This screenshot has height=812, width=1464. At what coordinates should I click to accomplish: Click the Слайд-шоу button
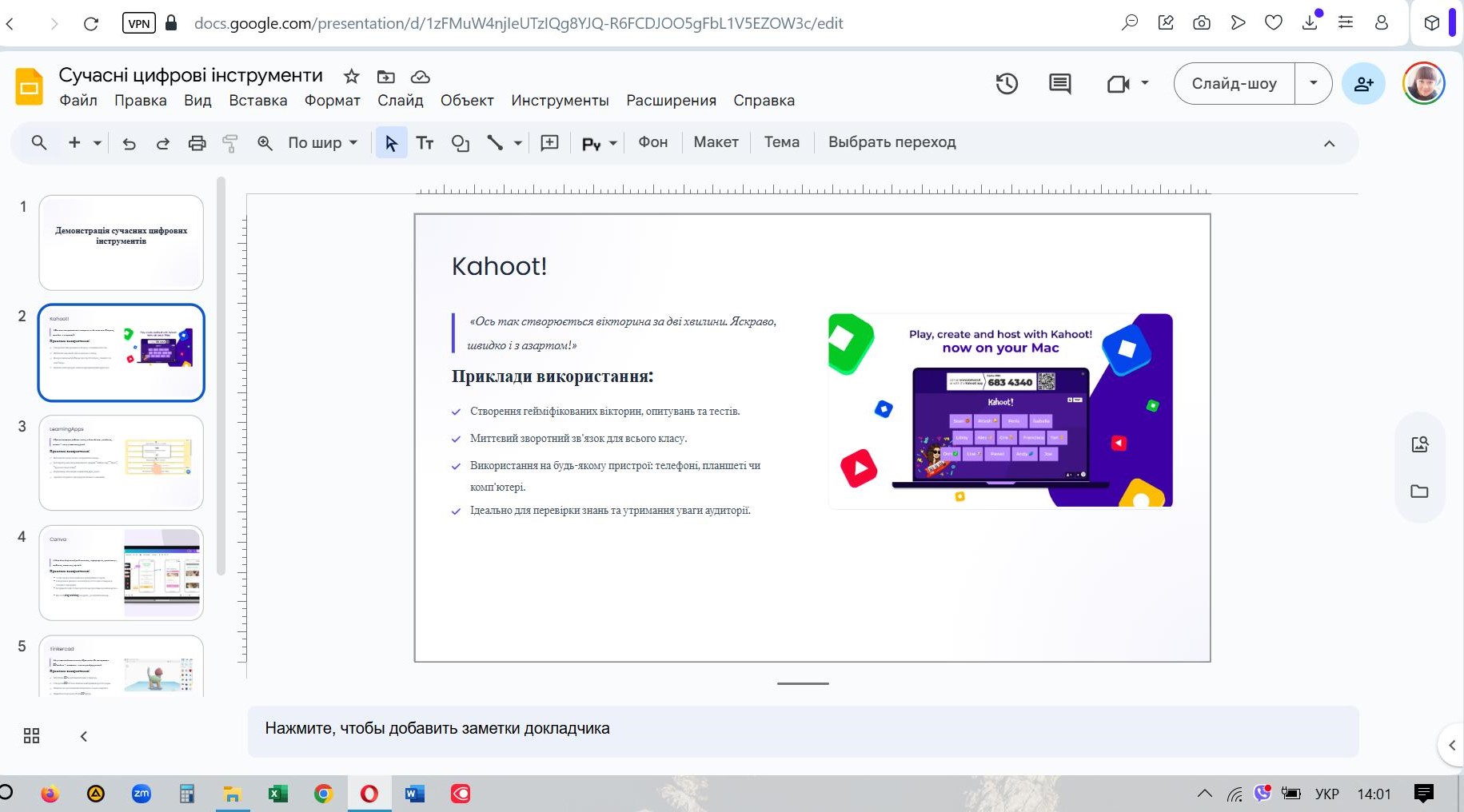1234,83
